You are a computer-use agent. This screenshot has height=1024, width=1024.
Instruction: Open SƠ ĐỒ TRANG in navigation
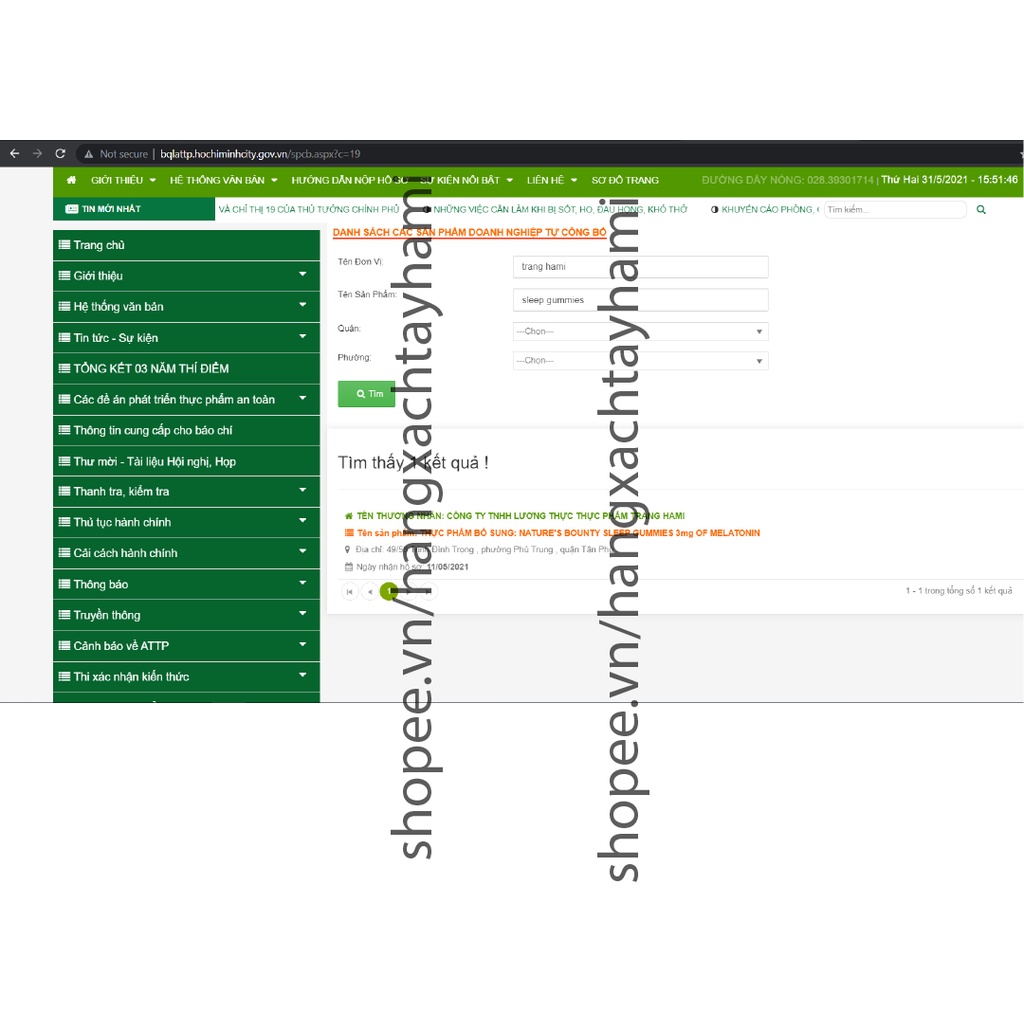(x=625, y=180)
